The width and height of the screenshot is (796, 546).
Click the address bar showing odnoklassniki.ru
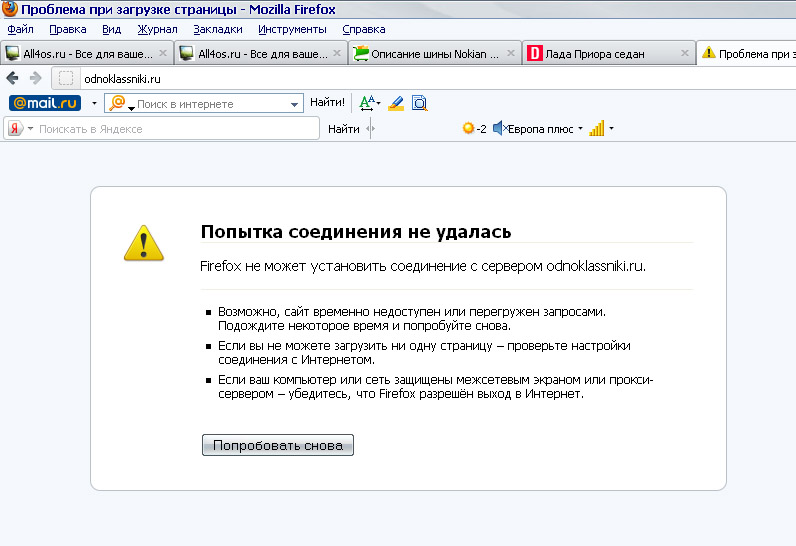tap(437, 79)
